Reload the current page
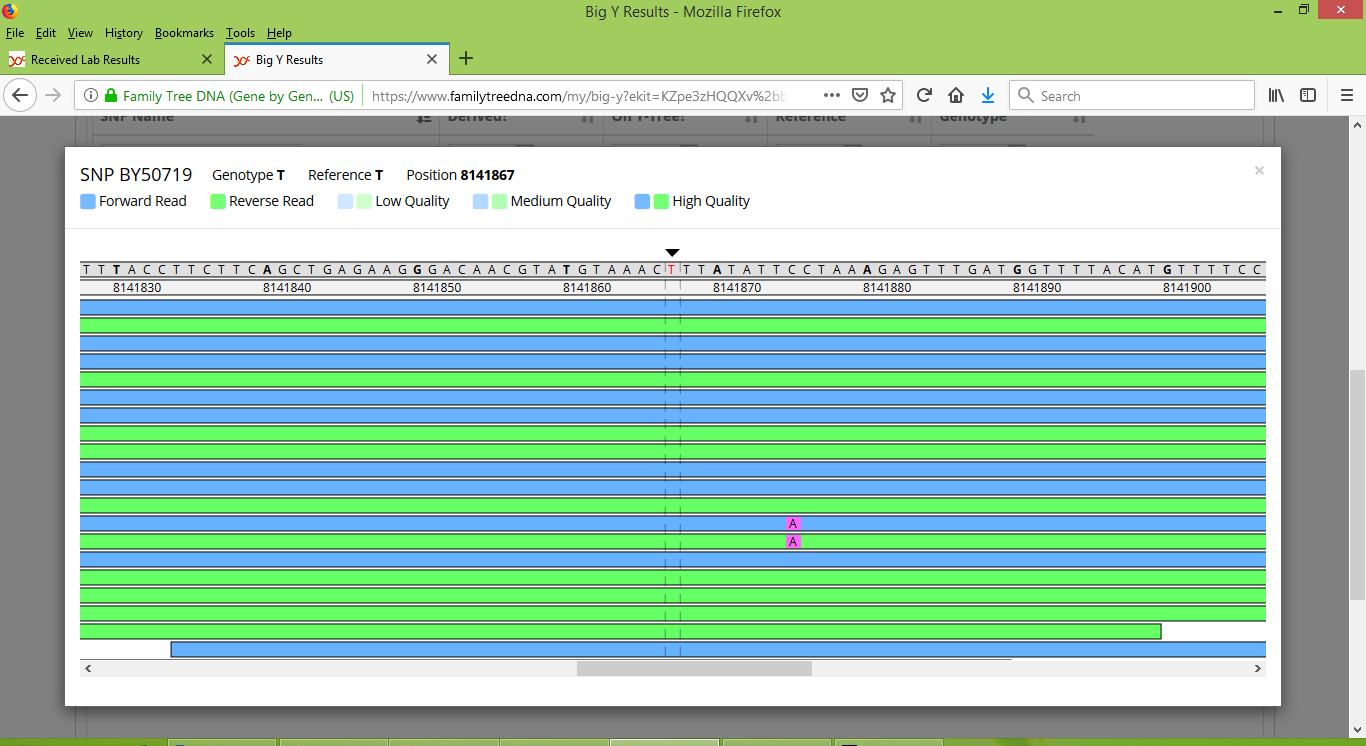Screen dimensions: 1366x746 coord(924,95)
